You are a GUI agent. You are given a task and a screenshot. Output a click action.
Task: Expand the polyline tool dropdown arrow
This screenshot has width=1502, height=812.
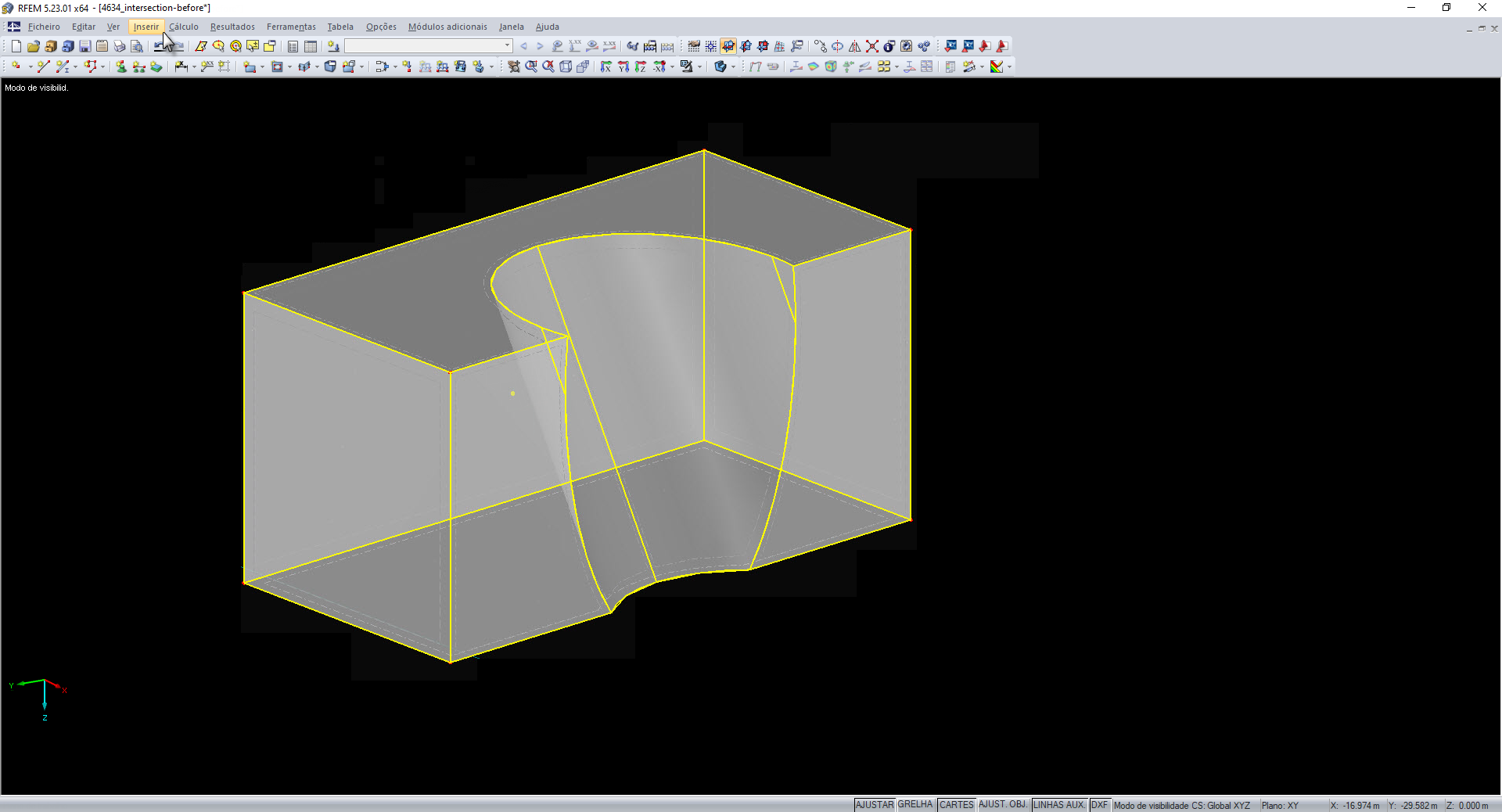pyautogui.click(x=102, y=66)
